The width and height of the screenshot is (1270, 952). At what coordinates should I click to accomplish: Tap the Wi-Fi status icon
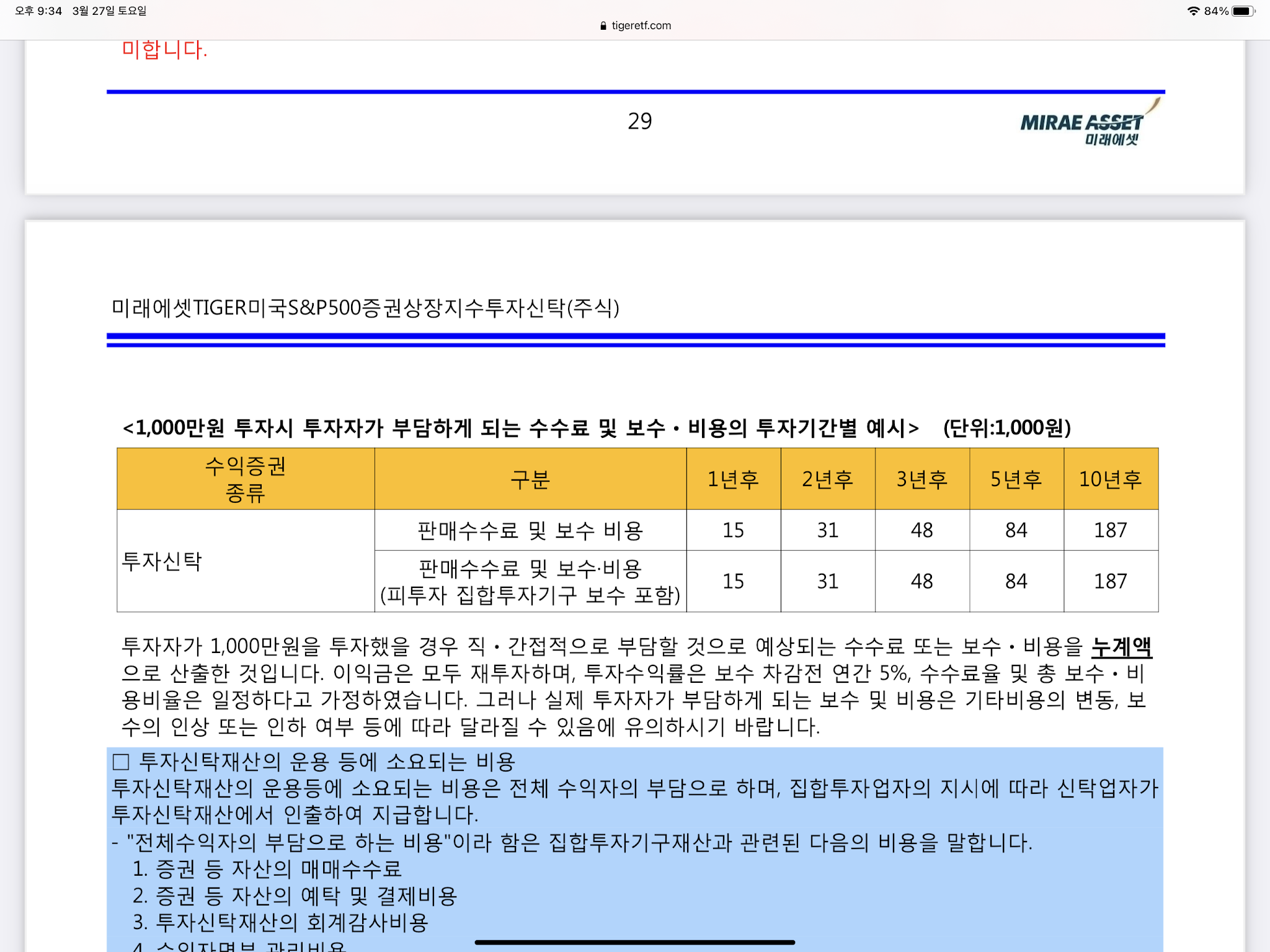point(1193,11)
